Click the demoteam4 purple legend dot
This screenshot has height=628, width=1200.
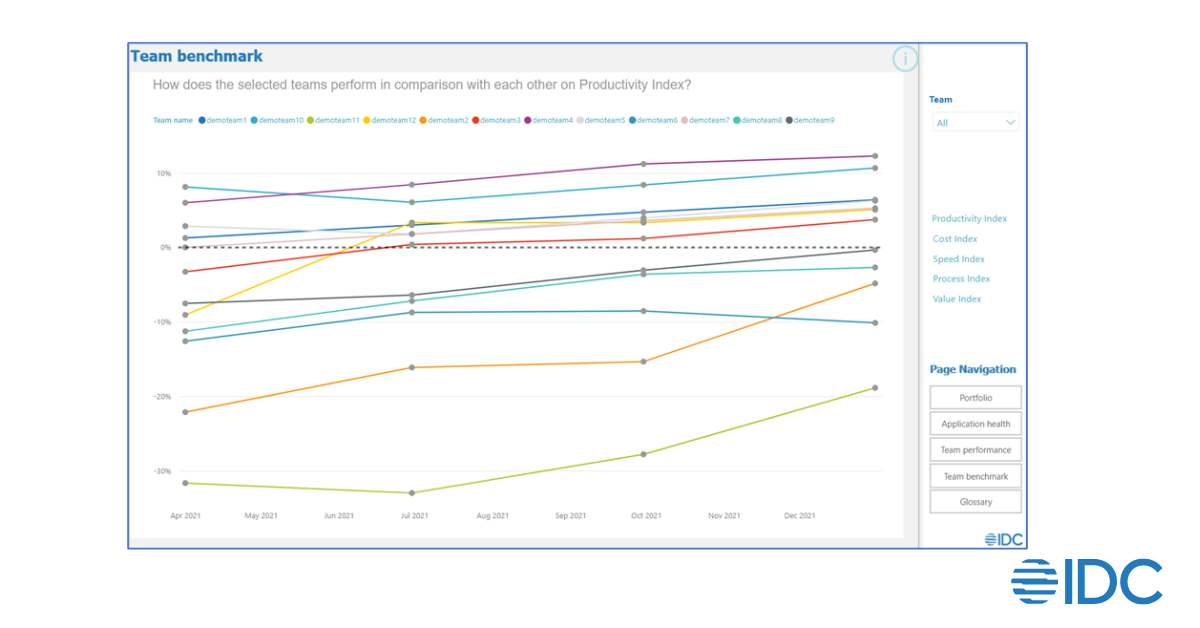point(528,120)
